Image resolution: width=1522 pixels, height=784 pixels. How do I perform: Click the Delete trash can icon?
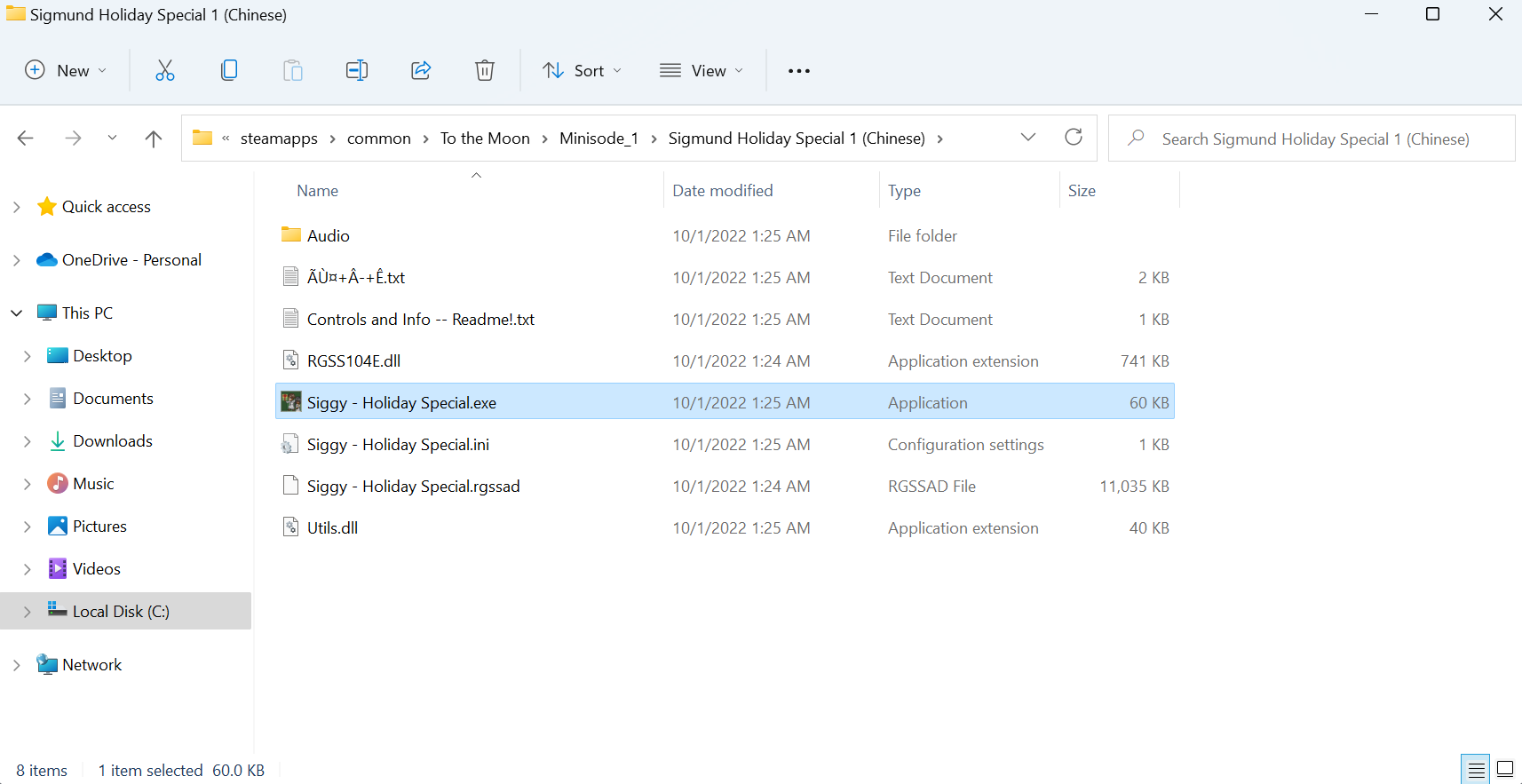pyautogui.click(x=485, y=71)
